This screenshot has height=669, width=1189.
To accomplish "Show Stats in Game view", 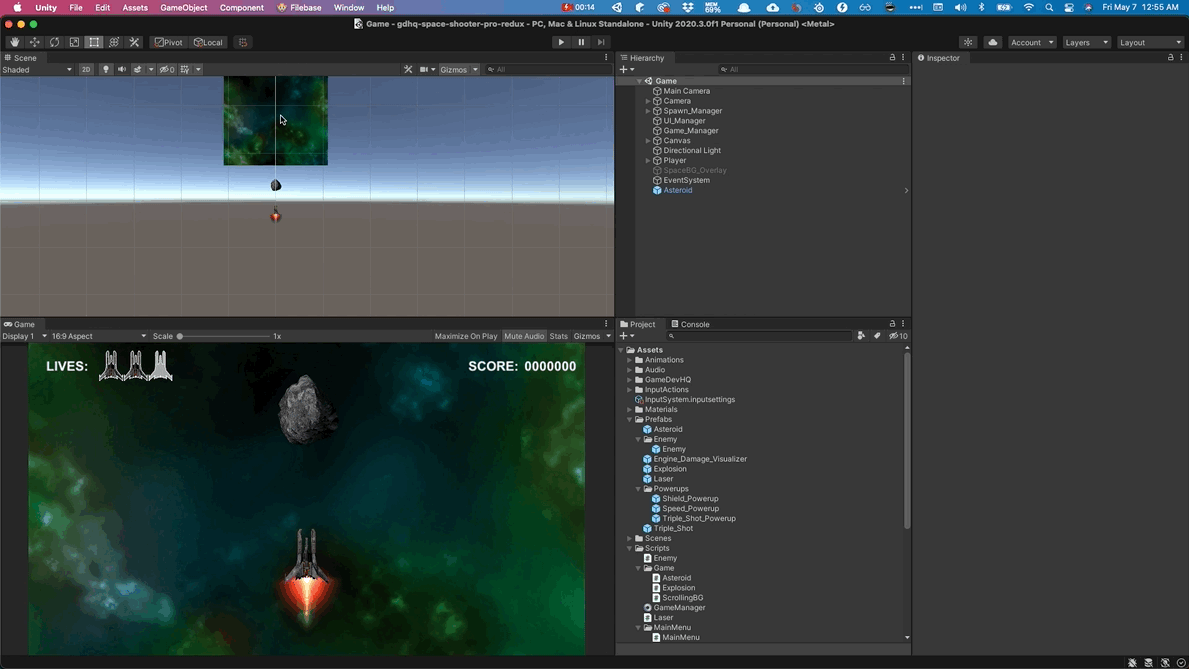I will pos(558,336).
